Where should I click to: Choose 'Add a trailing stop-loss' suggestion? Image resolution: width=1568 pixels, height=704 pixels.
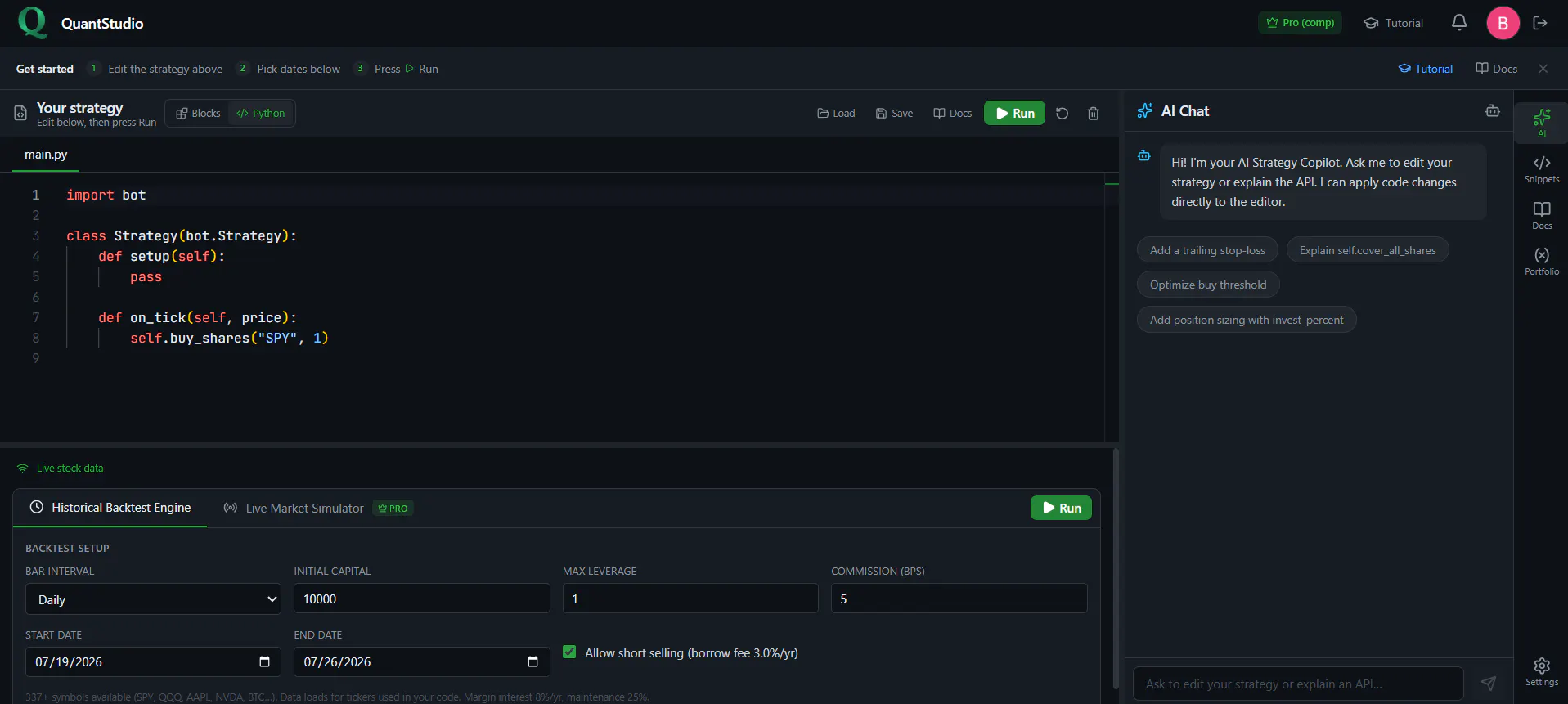1207,250
